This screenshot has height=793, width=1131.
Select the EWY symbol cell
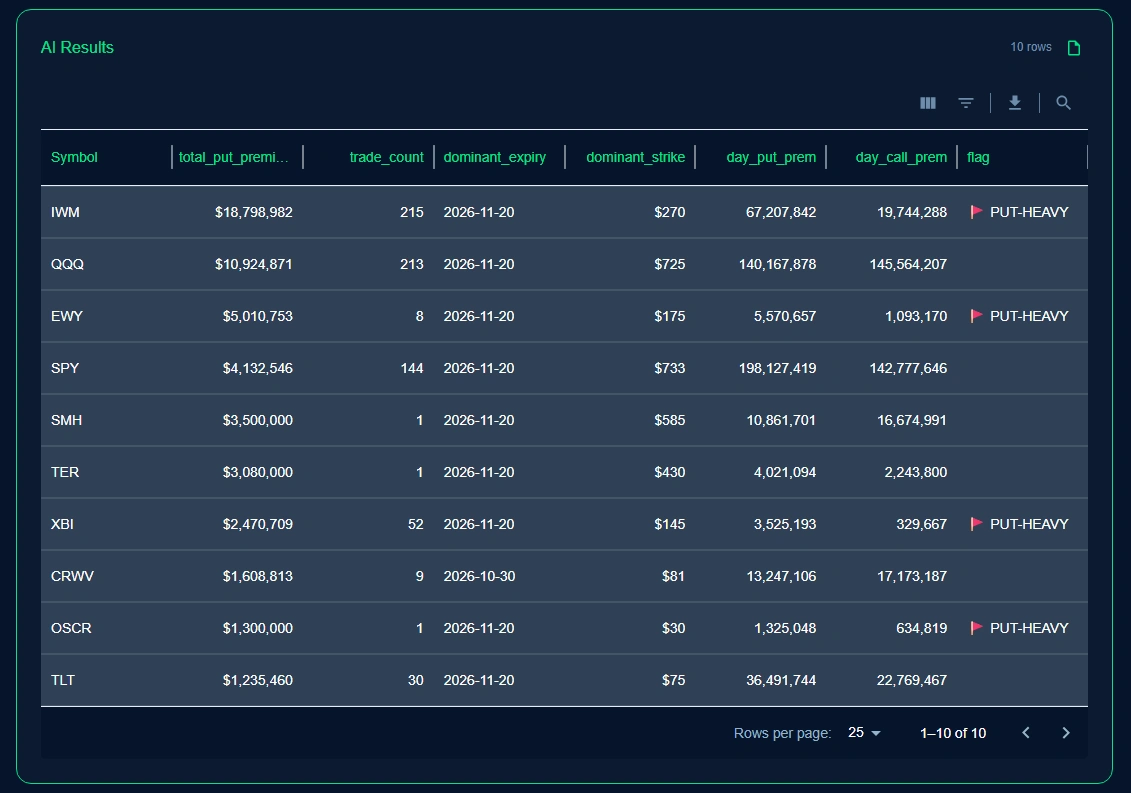67,316
